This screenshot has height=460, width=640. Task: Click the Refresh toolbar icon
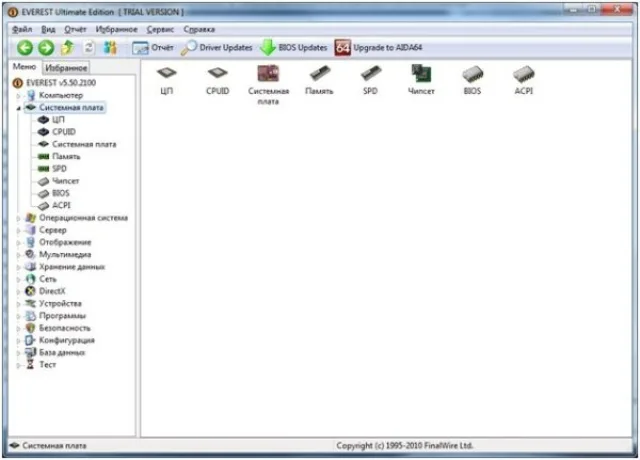click(89, 48)
